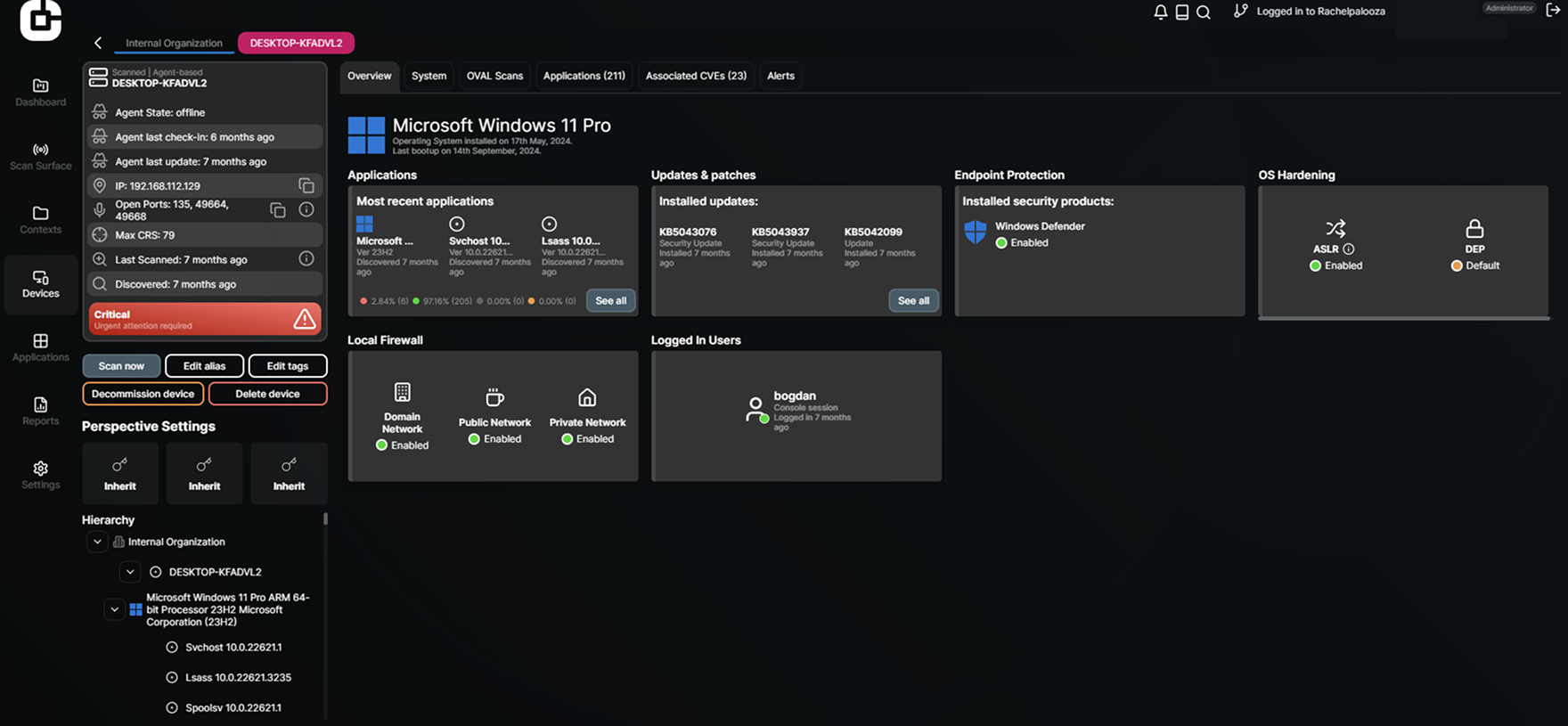Click the Private Network home icon

coord(587,397)
